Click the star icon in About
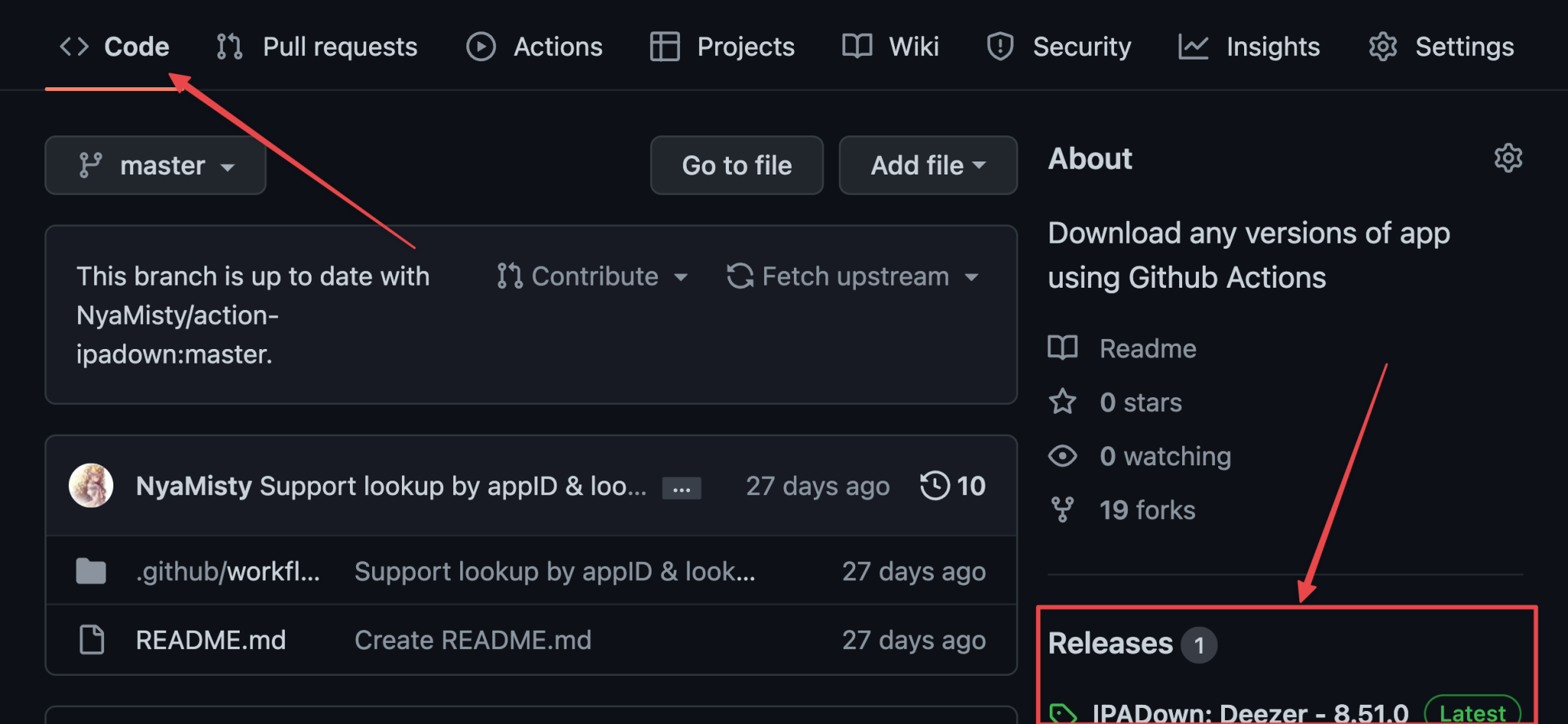Screen dimensions: 1568x724 (x=1063, y=402)
